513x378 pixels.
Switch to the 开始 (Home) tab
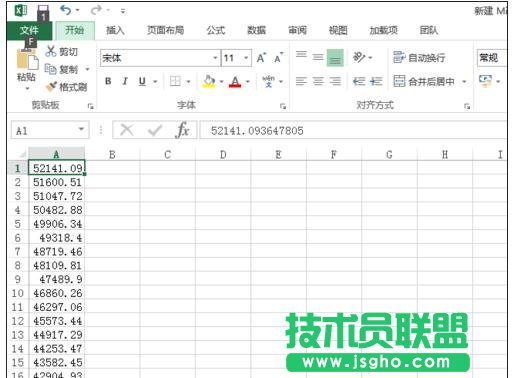(x=75, y=30)
